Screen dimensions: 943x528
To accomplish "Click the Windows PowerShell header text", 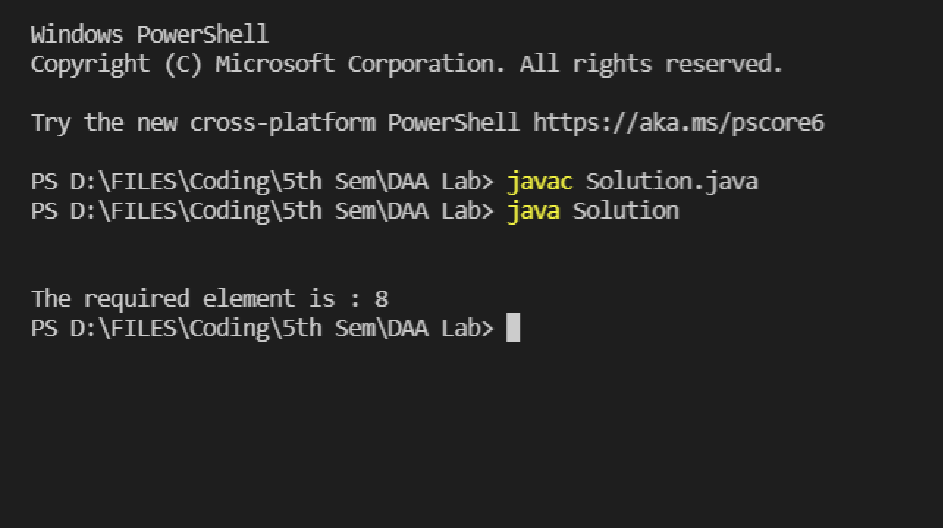I will point(150,34).
